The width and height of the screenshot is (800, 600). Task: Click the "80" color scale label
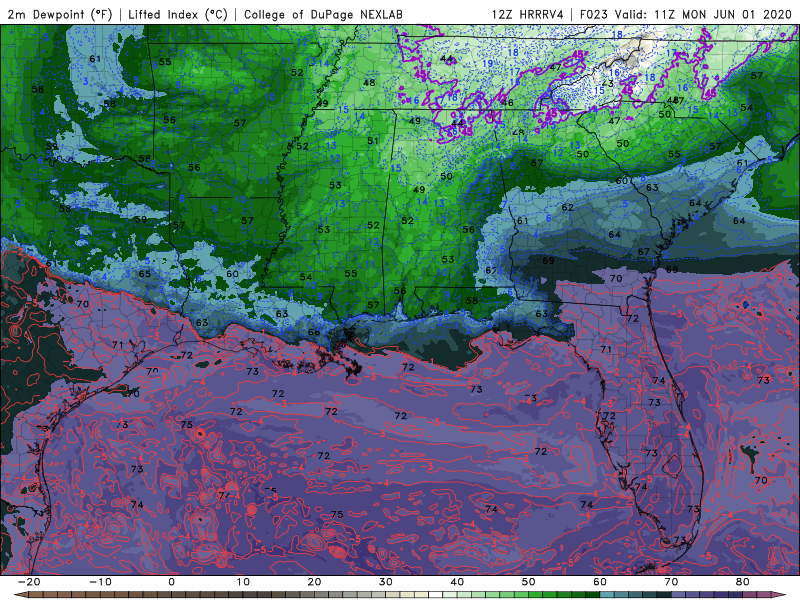coord(743,582)
